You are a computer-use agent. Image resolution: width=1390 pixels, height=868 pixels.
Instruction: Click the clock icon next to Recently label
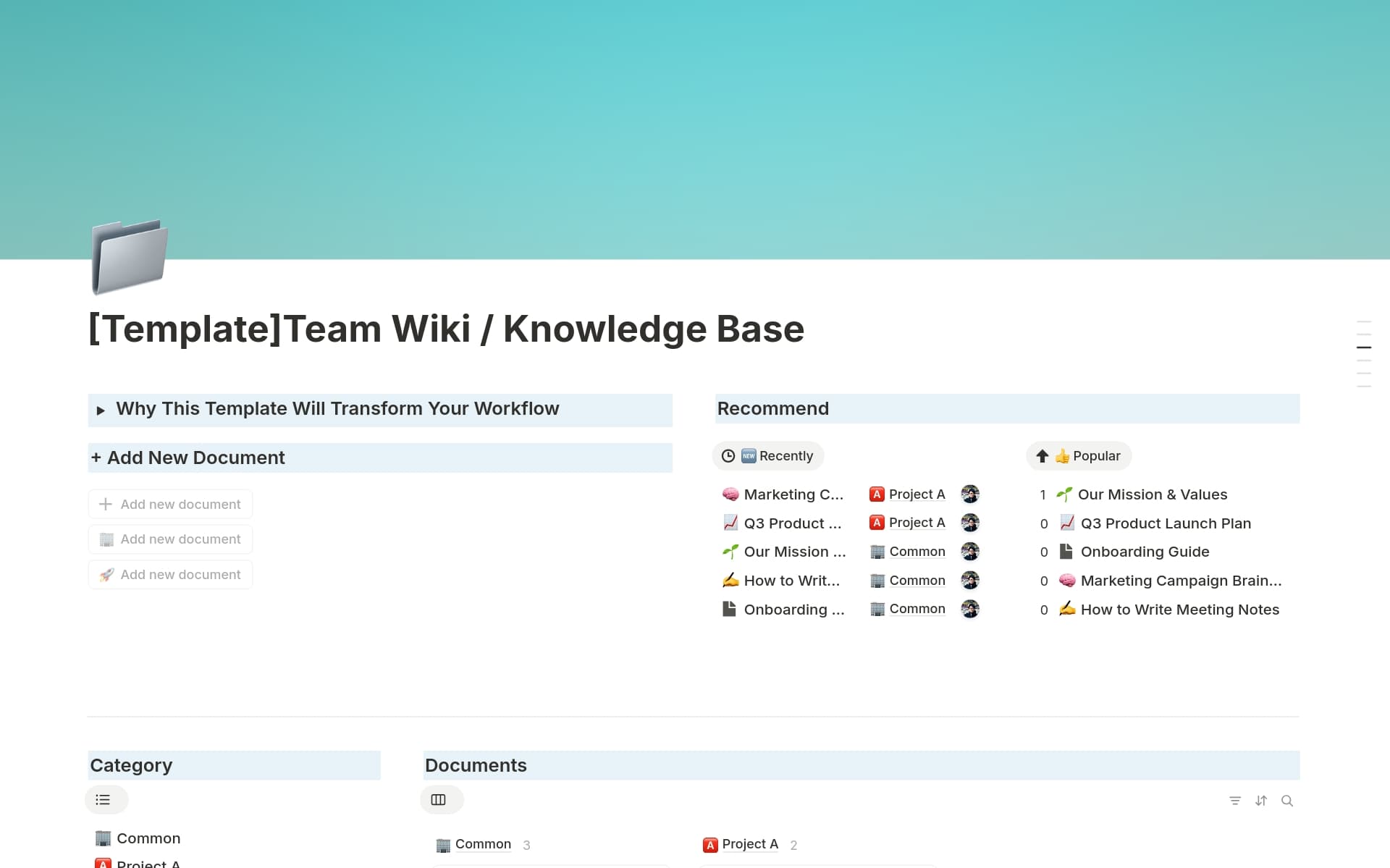click(x=730, y=456)
